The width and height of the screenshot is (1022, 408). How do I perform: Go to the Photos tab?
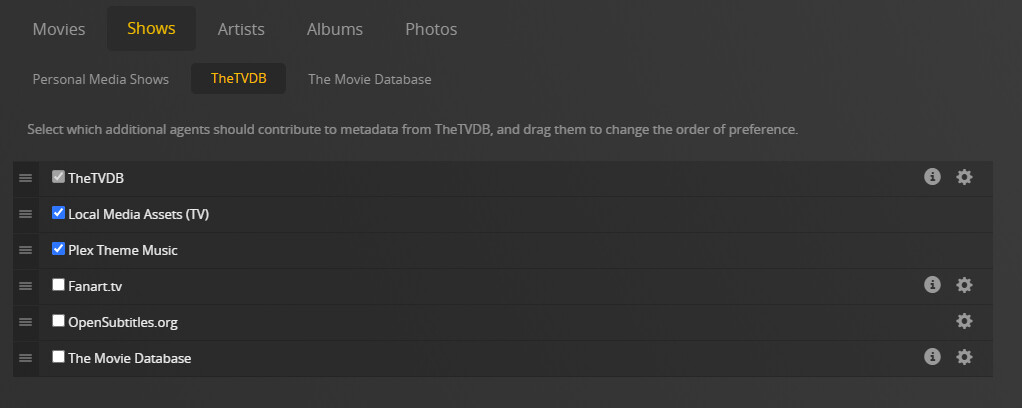431,29
